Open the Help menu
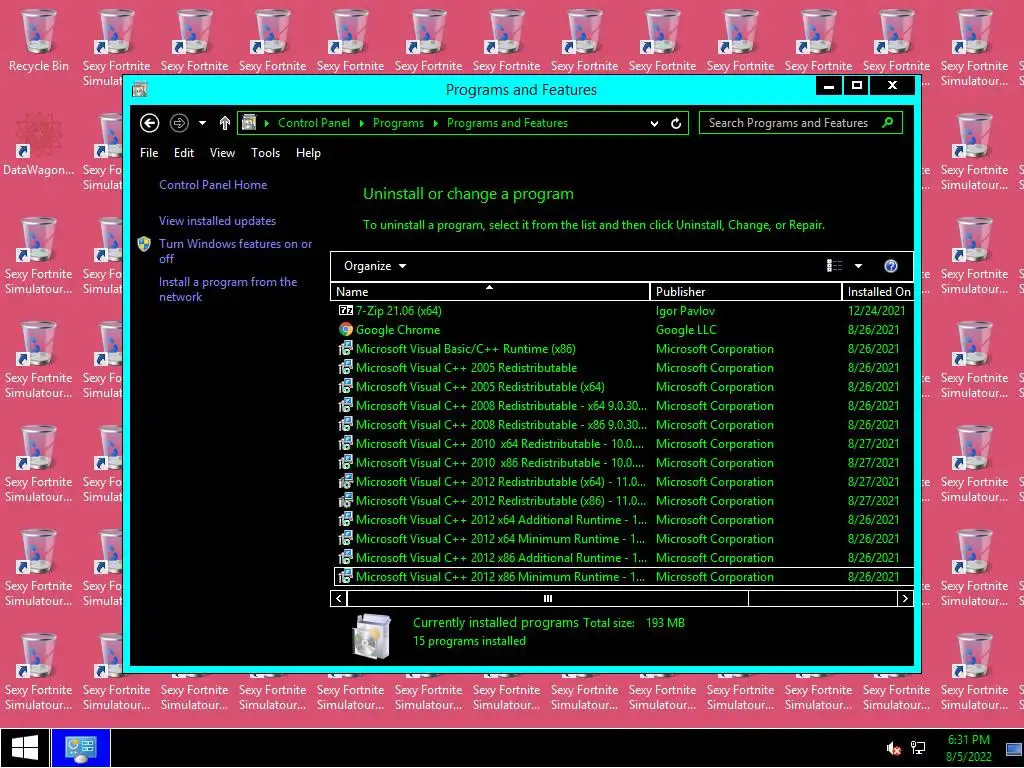 coord(308,153)
